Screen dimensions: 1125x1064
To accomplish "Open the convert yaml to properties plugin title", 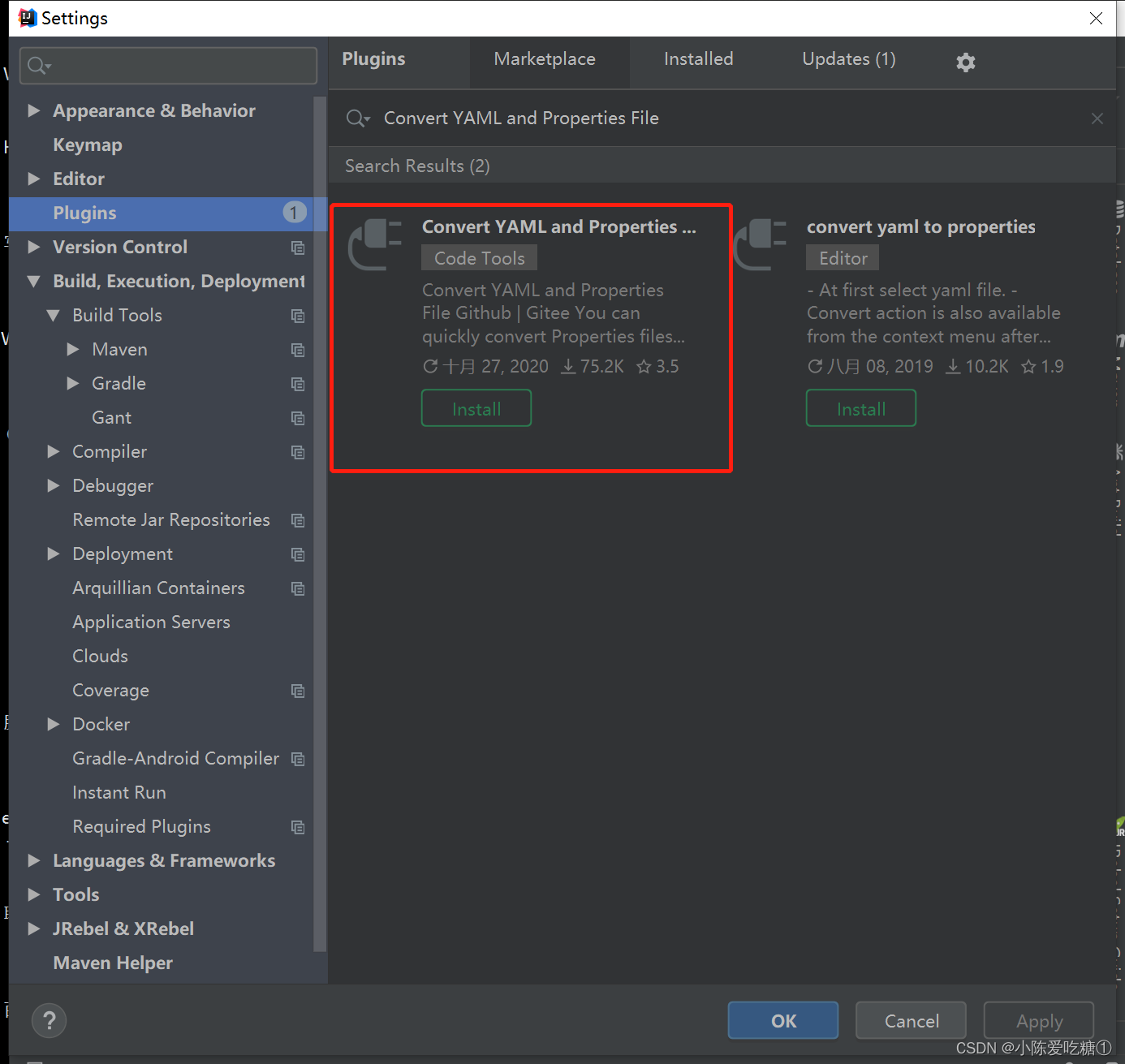I will pos(921,227).
